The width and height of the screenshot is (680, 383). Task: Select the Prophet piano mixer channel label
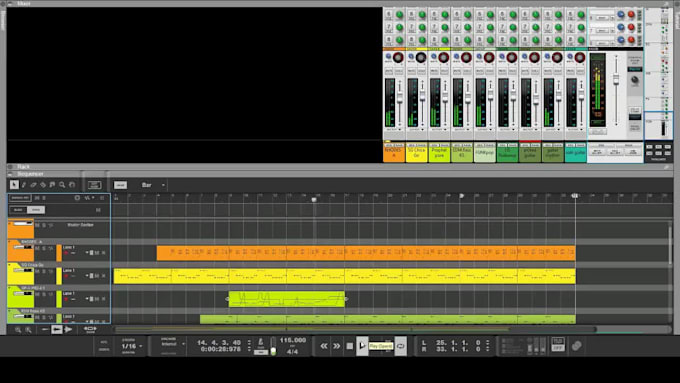439,153
